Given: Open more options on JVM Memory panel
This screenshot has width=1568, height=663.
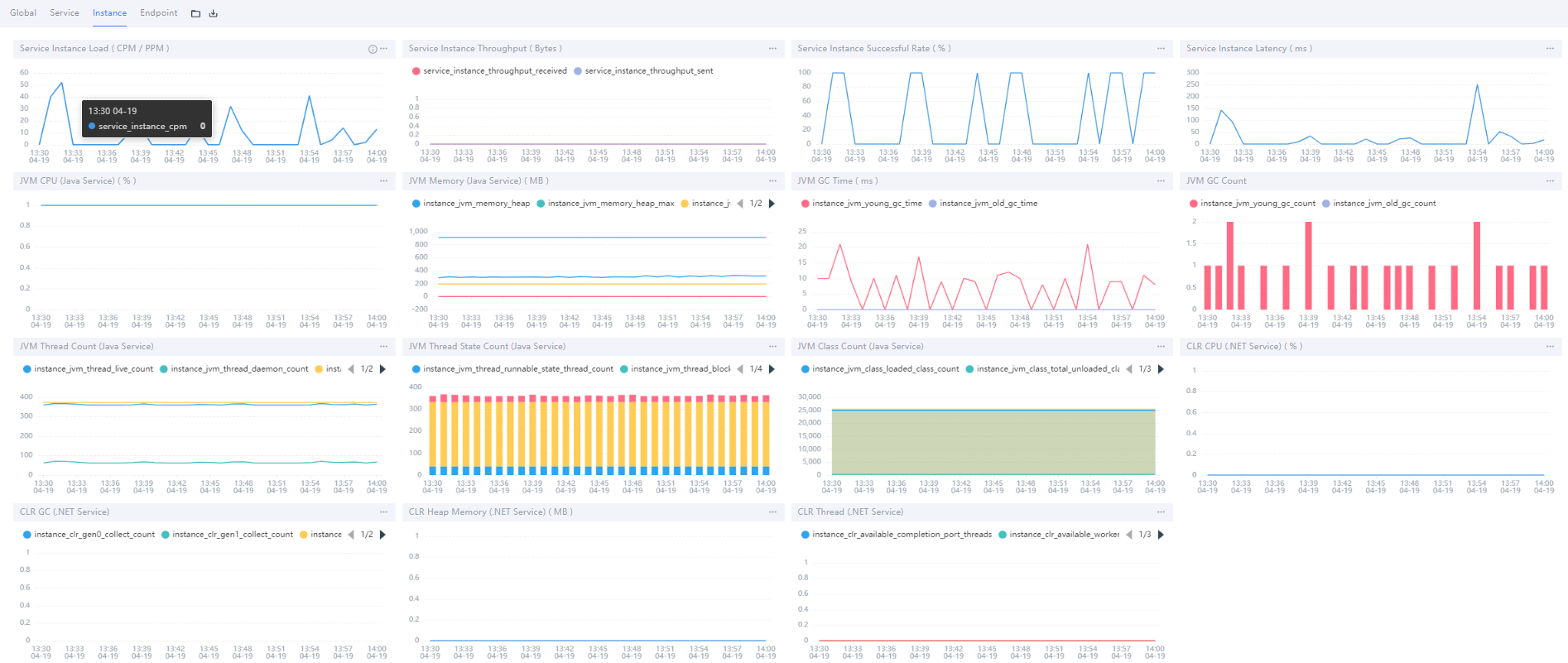Looking at the screenshot, I should pos(772,181).
